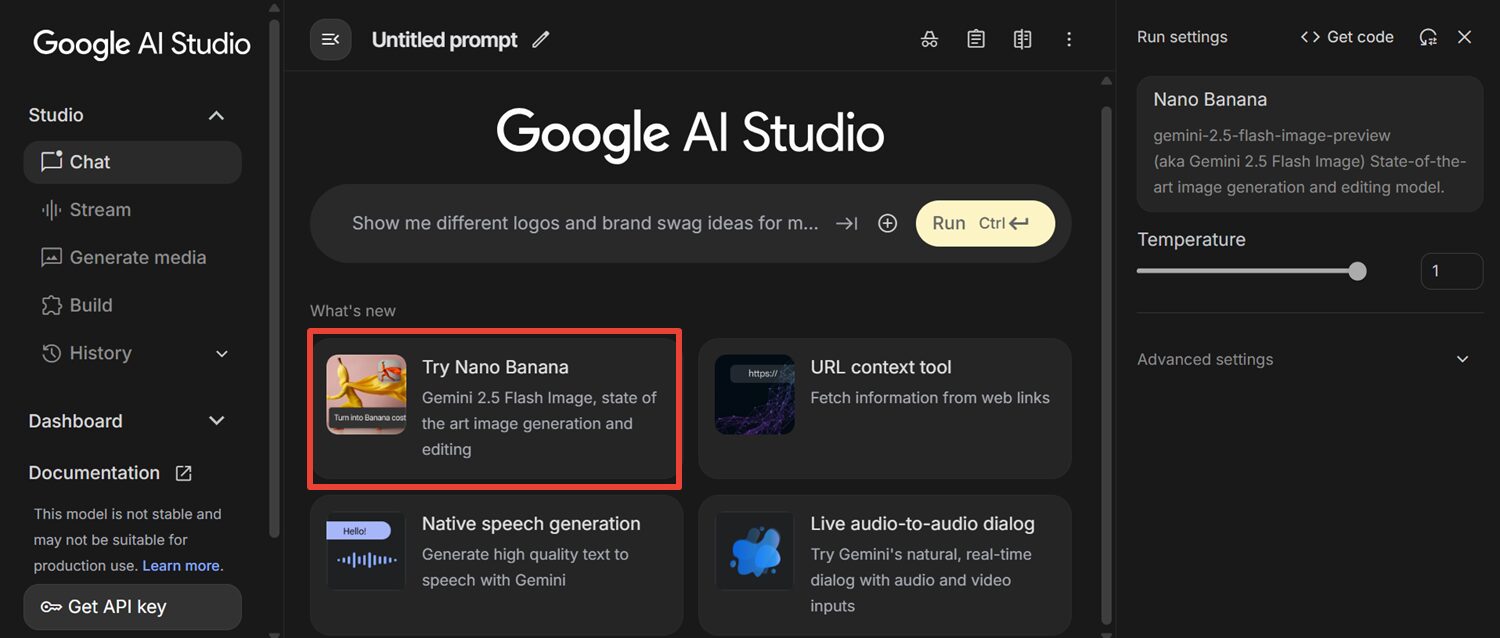Screen dimensions: 1500x638
Task: Click the Get code button
Action: tap(1347, 37)
